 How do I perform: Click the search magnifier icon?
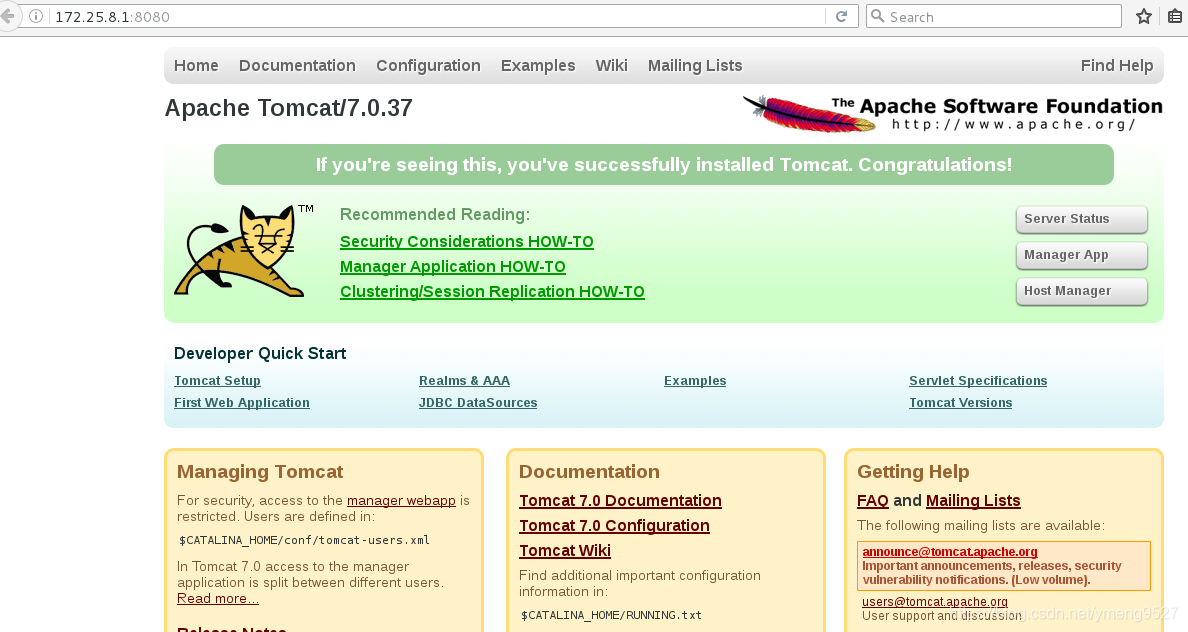(x=877, y=16)
